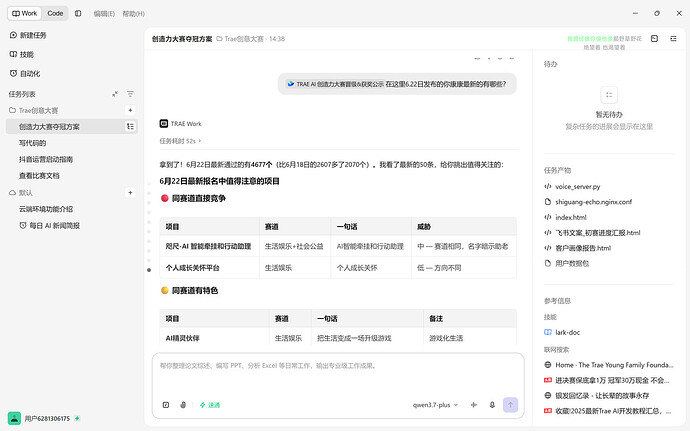The height and width of the screenshot is (431, 690).
Task: Click the TRAE Work logo icon
Action: 164,124
